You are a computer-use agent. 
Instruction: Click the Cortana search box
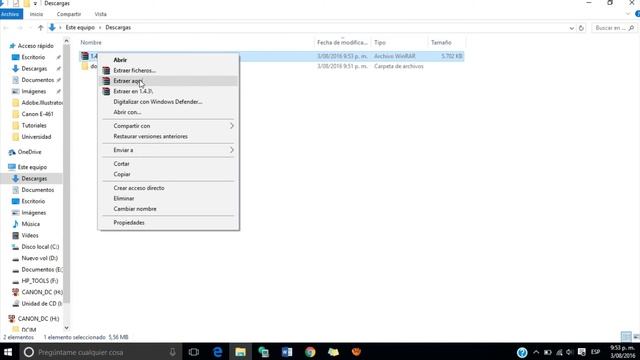click(x=100, y=352)
